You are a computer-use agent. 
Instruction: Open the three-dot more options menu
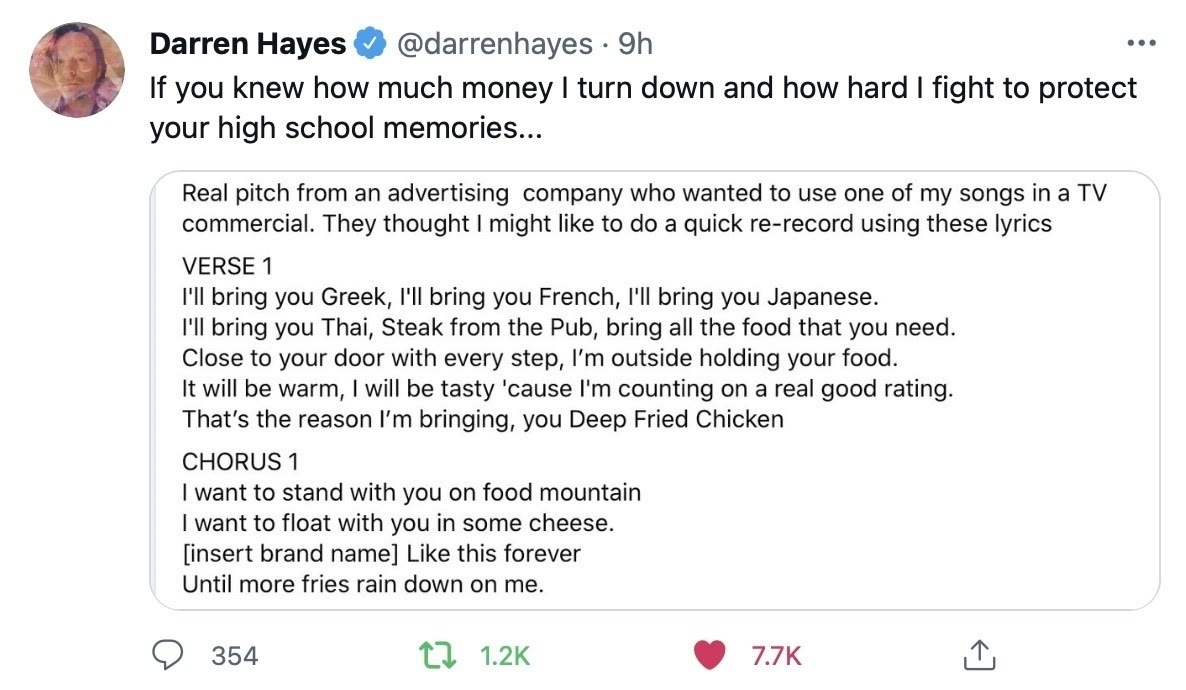[x=1140, y=44]
